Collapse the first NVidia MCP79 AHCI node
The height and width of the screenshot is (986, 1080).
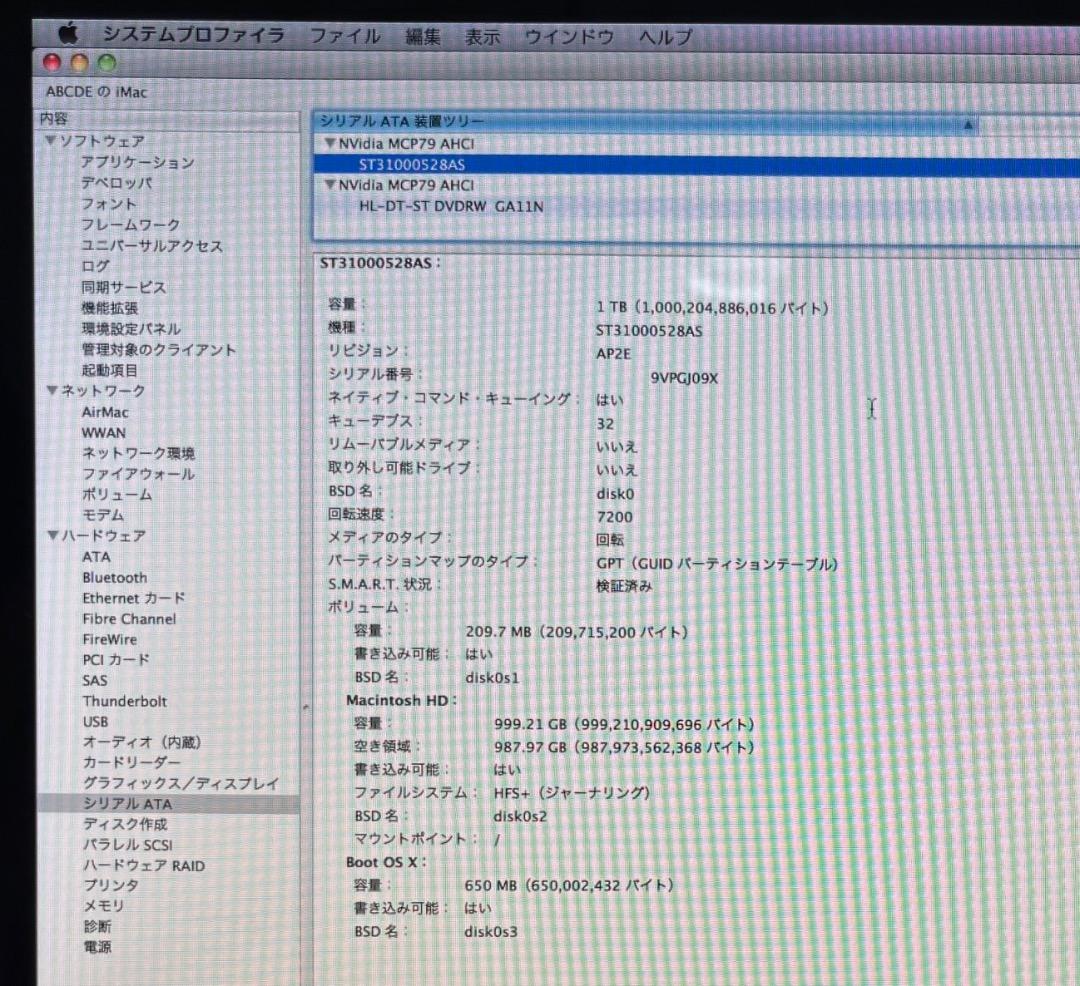point(330,144)
